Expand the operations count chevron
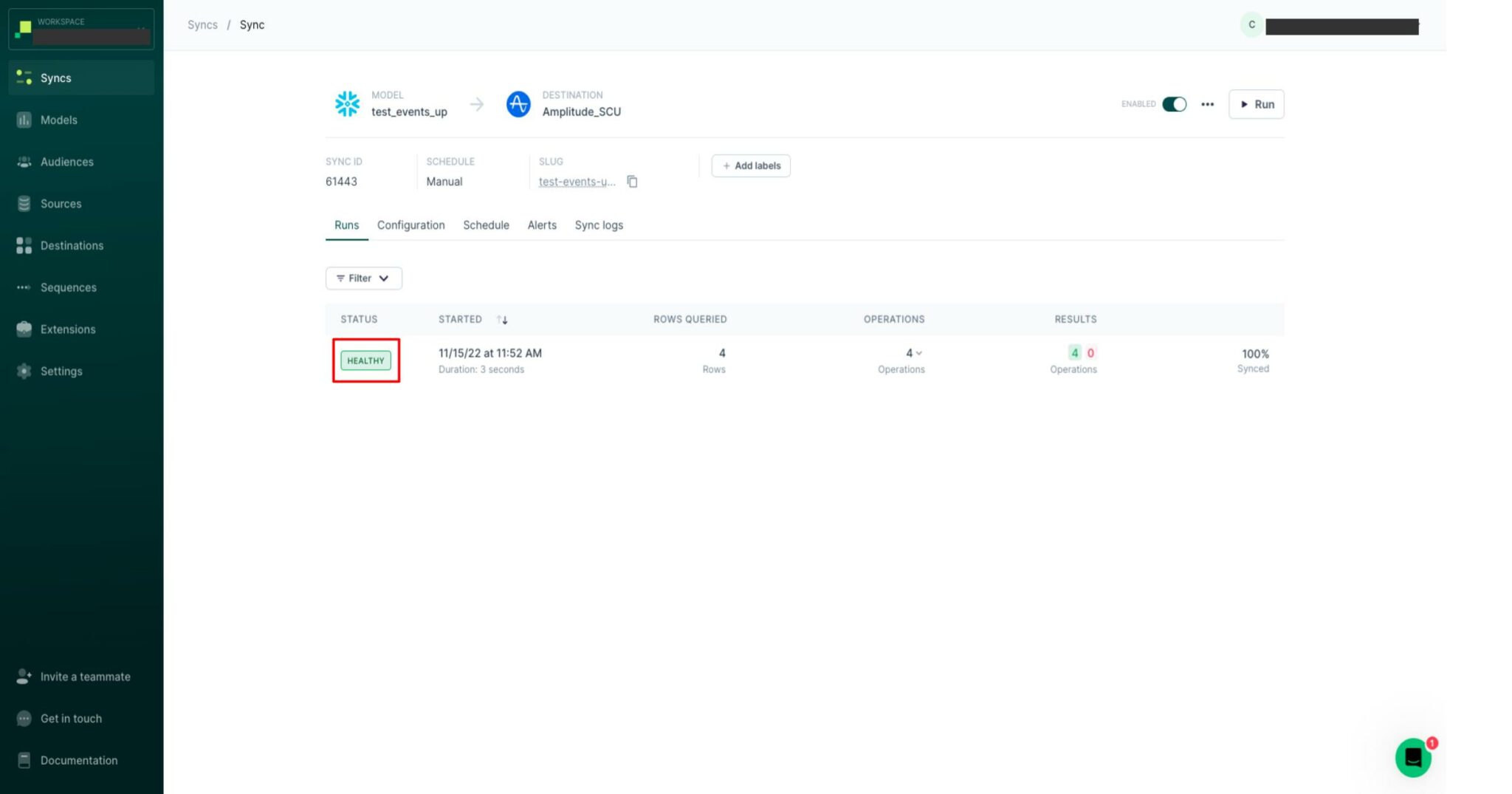The width and height of the screenshot is (1512, 794). point(918,354)
